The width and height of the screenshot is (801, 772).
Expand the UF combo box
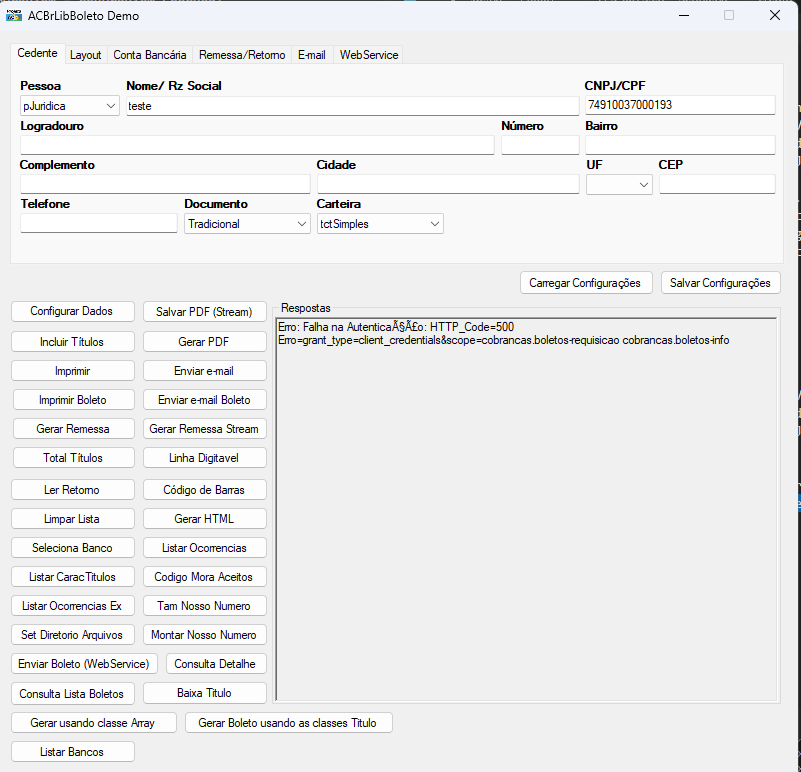619,184
